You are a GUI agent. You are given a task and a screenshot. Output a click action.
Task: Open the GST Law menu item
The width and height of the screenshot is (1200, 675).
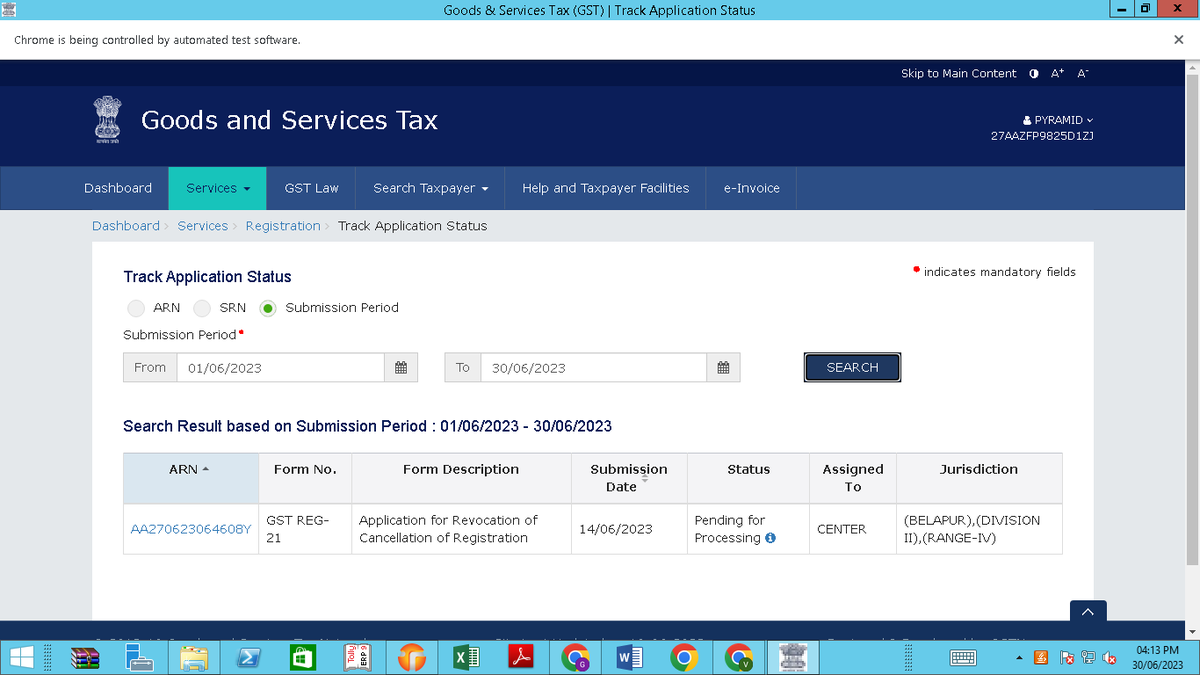[x=312, y=188]
